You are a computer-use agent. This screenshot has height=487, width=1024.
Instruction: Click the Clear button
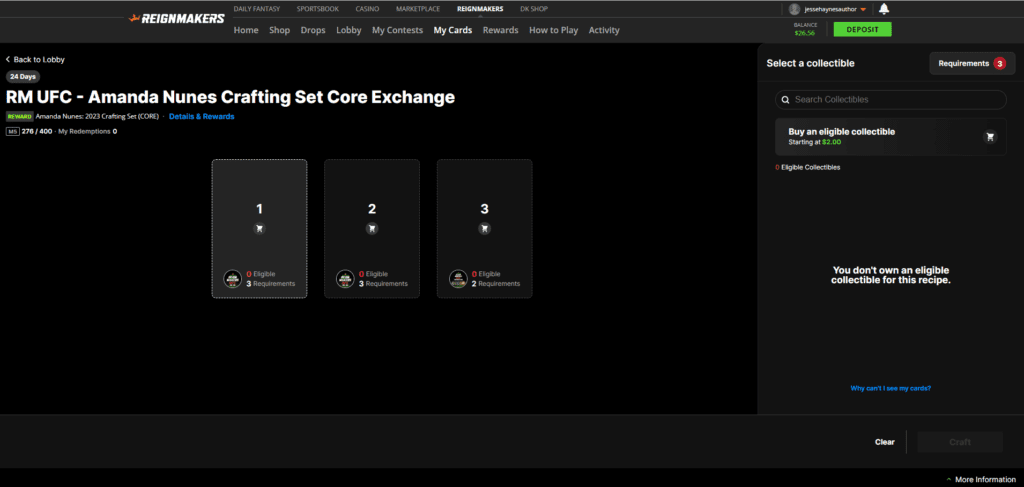[885, 442]
